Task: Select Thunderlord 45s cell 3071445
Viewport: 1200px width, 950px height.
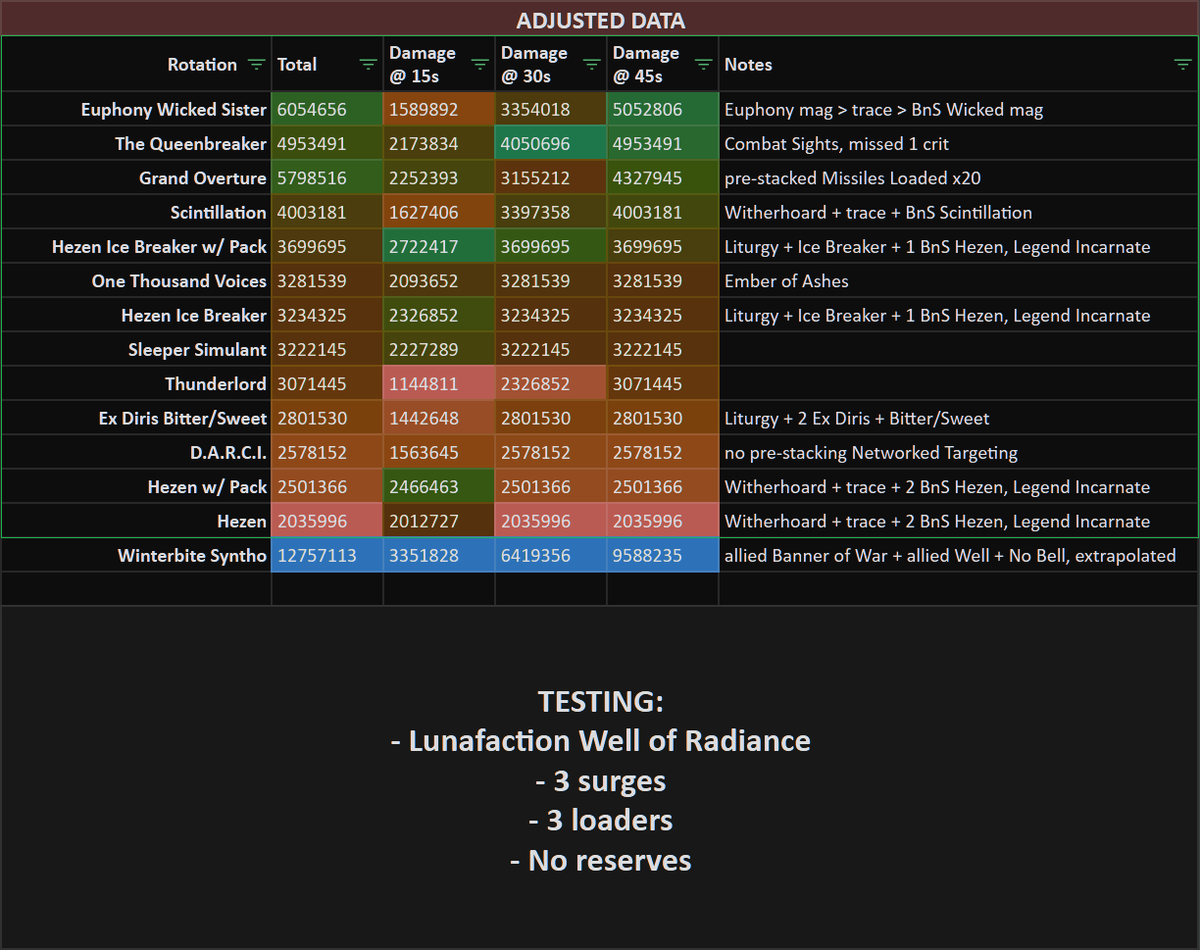Action: click(663, 384)
